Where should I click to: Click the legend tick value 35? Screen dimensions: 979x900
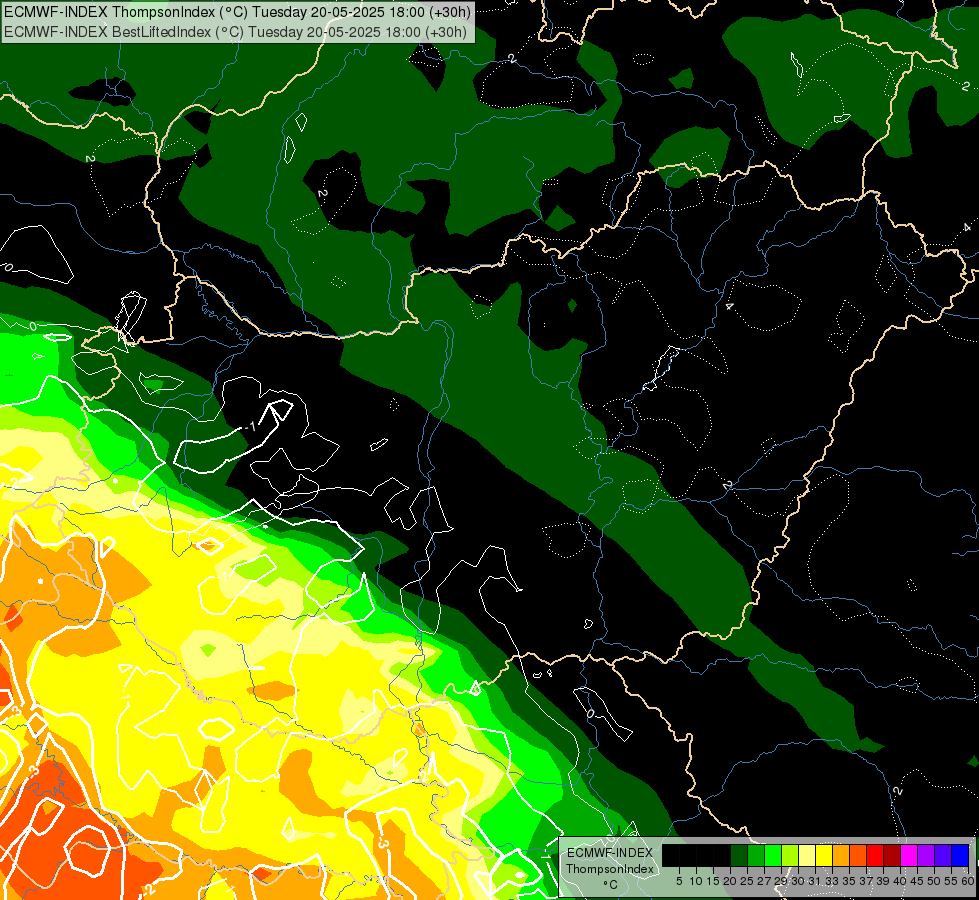click(x=849, y=881)
